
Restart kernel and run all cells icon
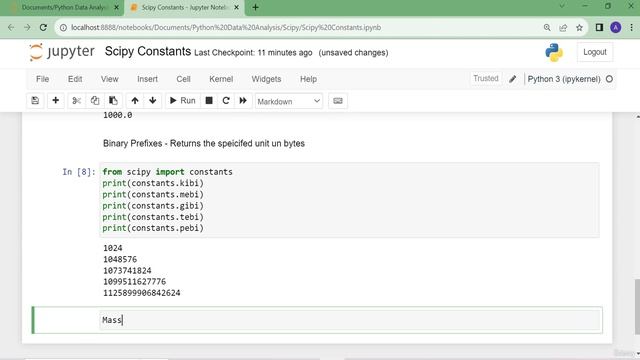click(243, 101)
